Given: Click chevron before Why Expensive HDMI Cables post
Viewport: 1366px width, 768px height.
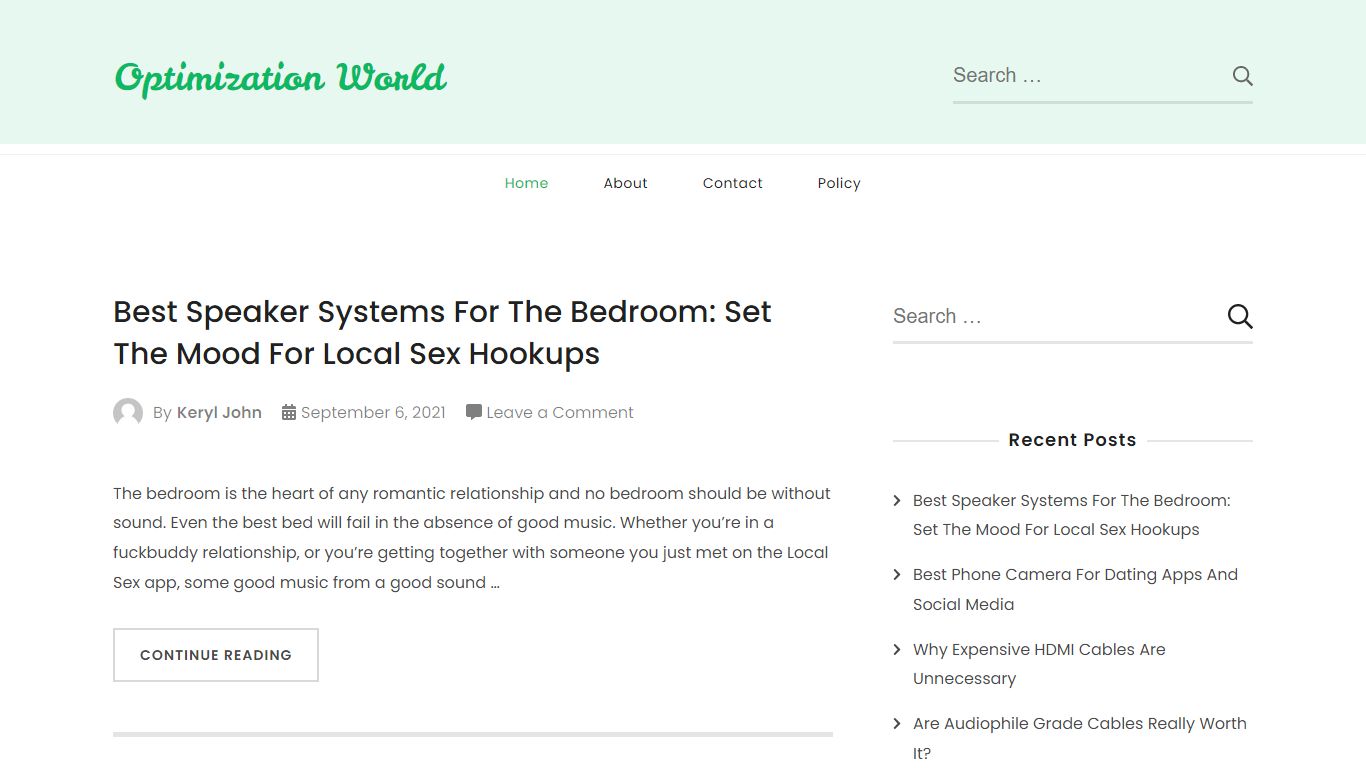Looking at the screenshot, I should pyautogui.click(x=897, y=649).
